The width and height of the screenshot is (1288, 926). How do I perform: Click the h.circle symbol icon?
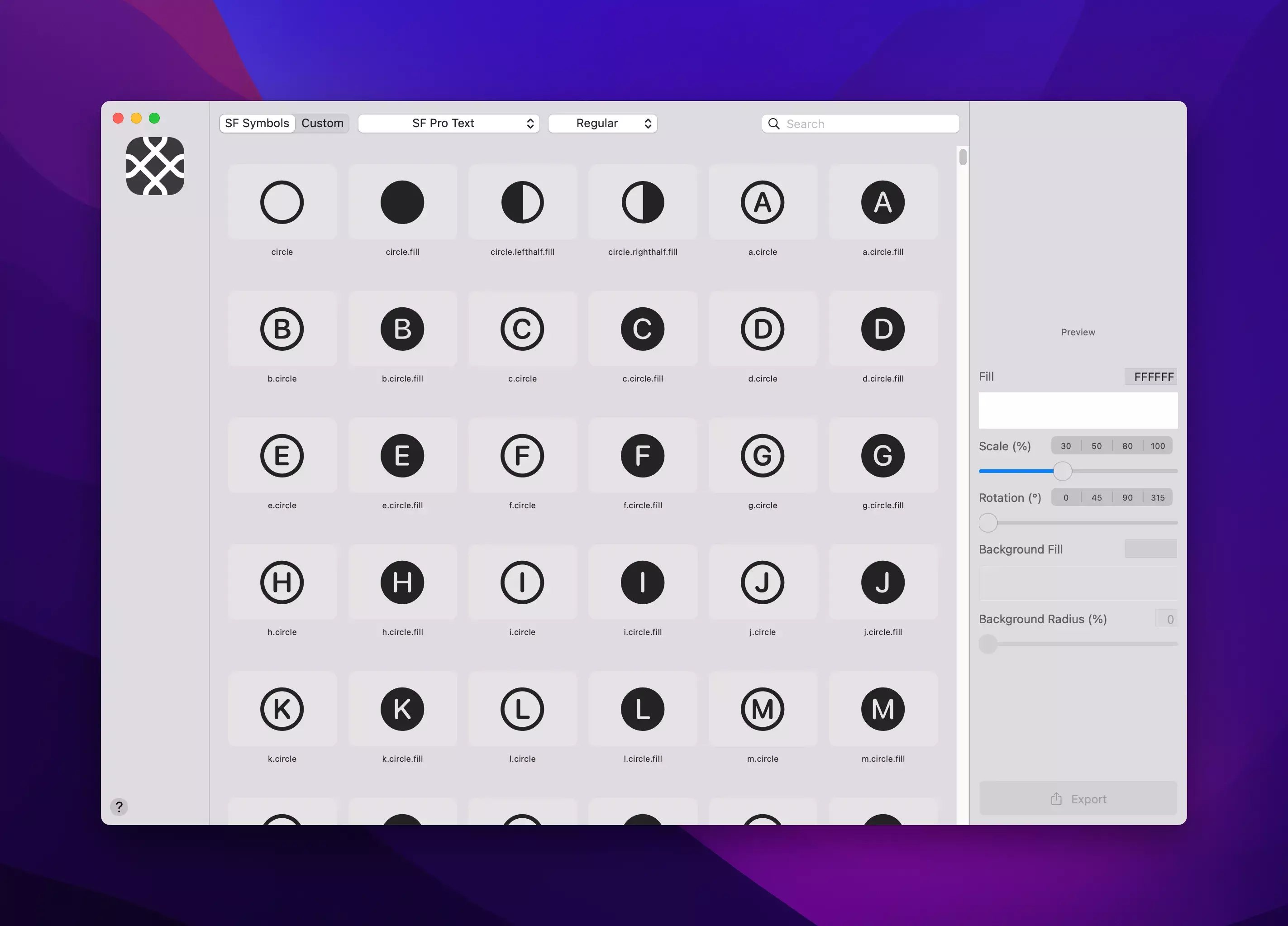pyautogui.click(x=281, y=582)
